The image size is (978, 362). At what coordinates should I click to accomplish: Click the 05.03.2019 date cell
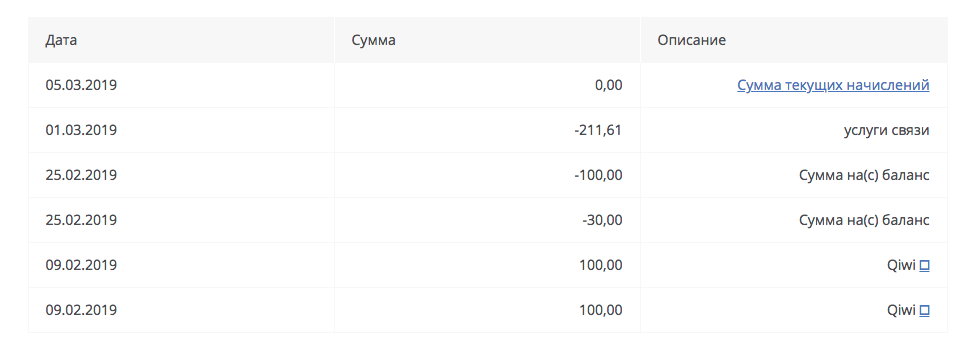coord(81,86)
